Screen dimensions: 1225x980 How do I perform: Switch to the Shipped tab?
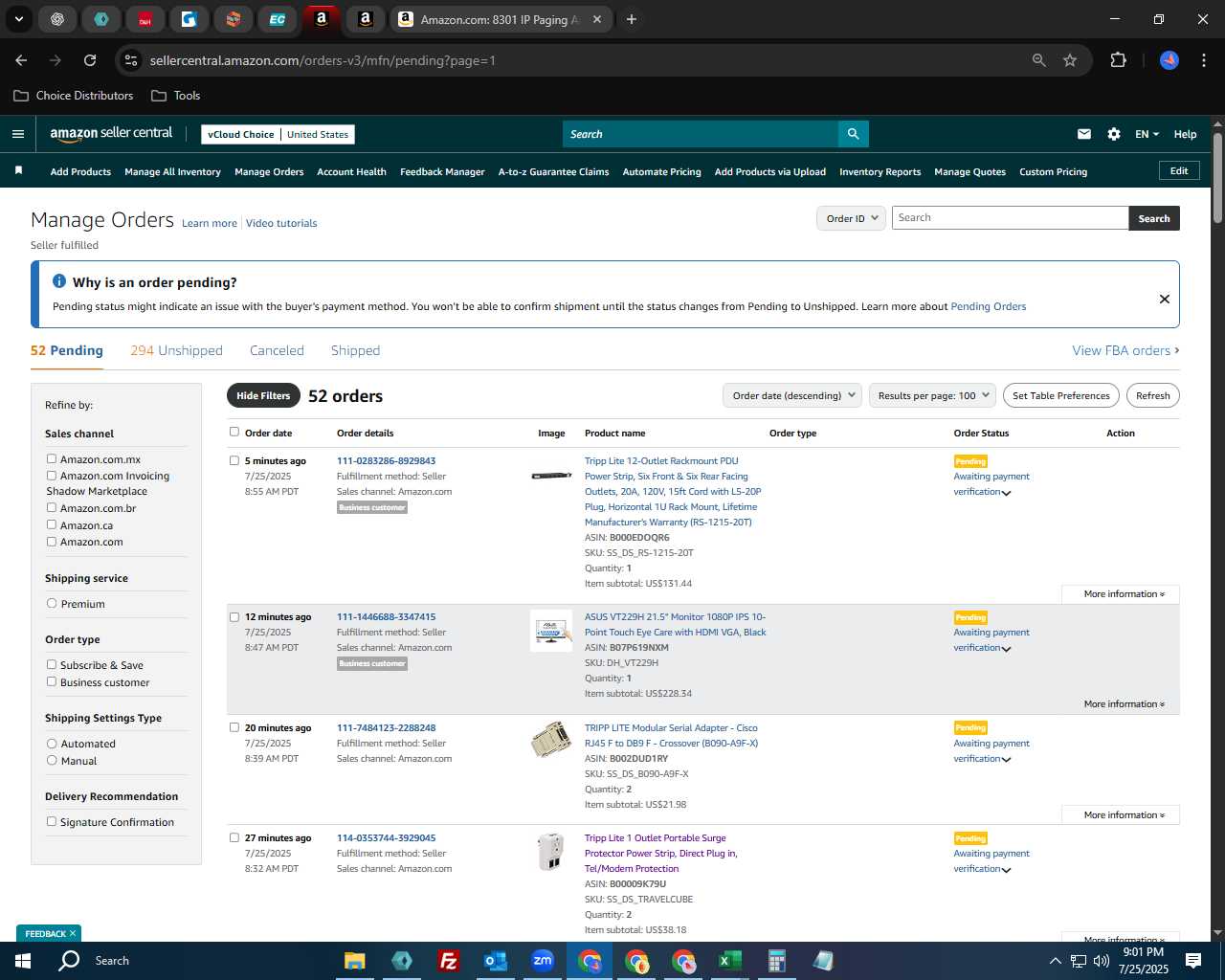click(355, 350)
